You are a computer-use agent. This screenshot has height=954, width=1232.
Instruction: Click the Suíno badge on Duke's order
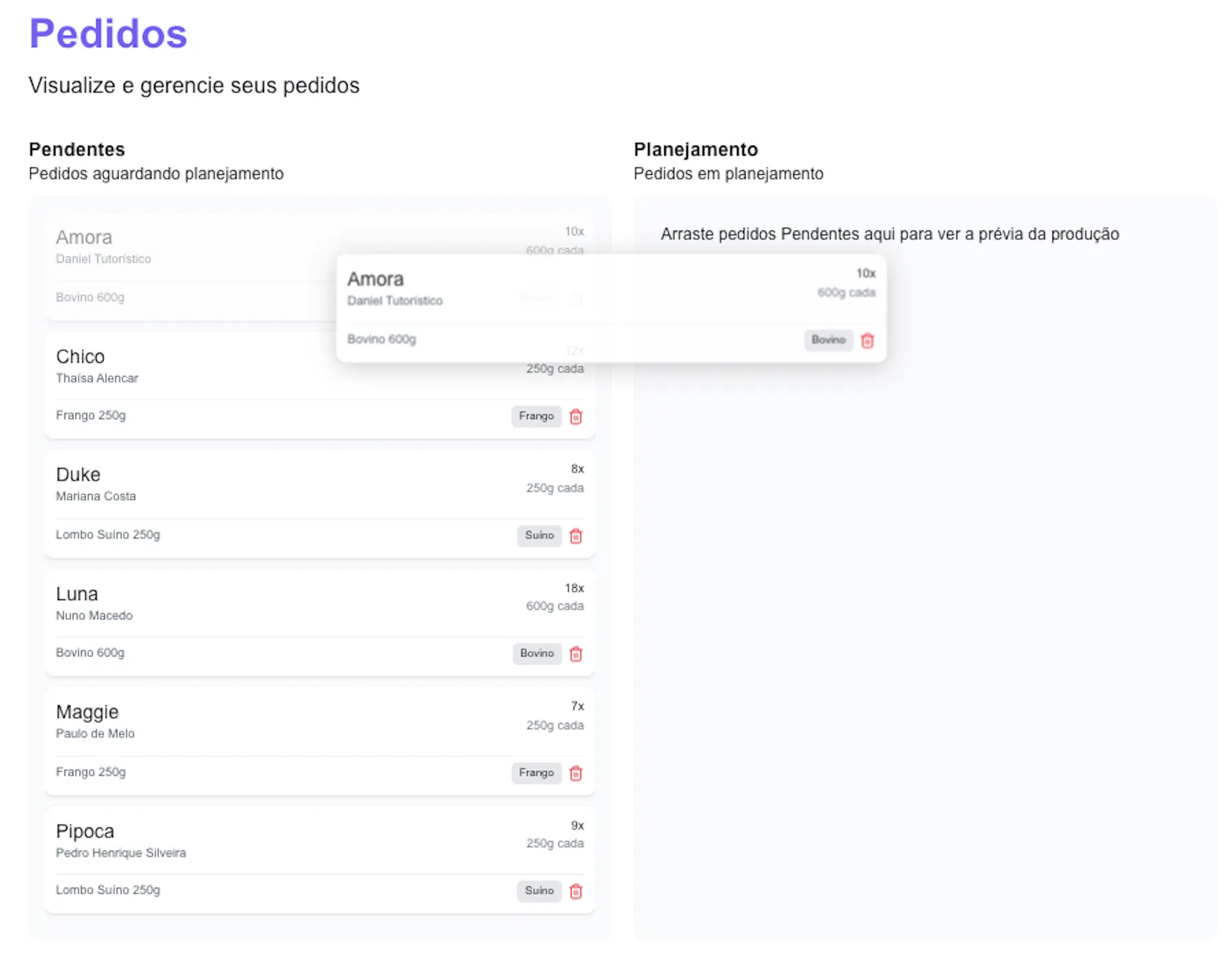click(539, 536)
